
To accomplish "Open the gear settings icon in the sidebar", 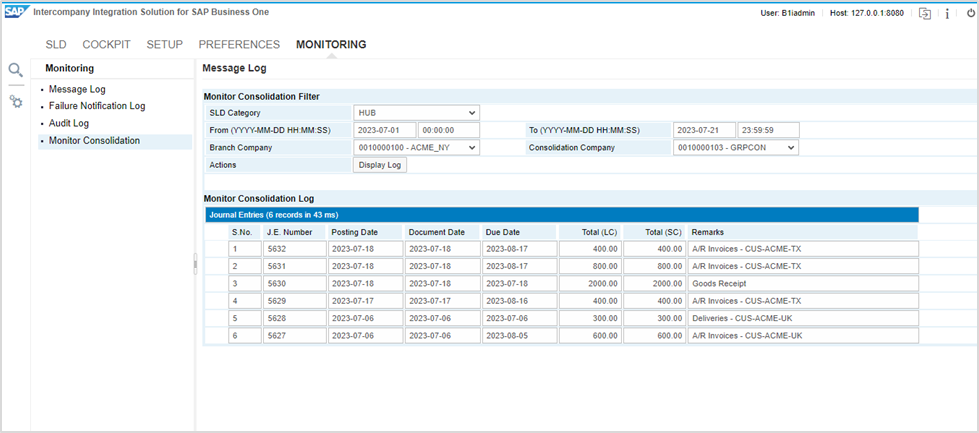I will [x=15, y=102].
